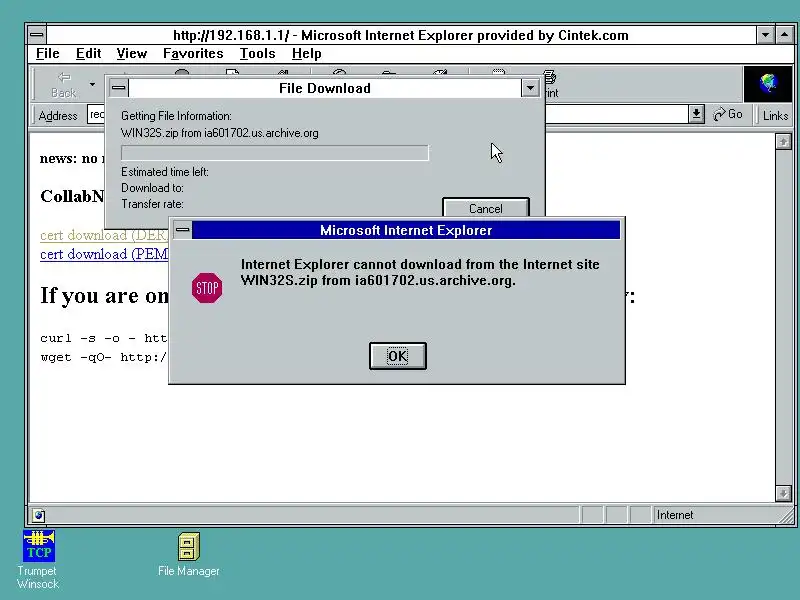
Task: Click the Microsoft Internet Explorer dialog title bar
Action: tap(406, 230)
